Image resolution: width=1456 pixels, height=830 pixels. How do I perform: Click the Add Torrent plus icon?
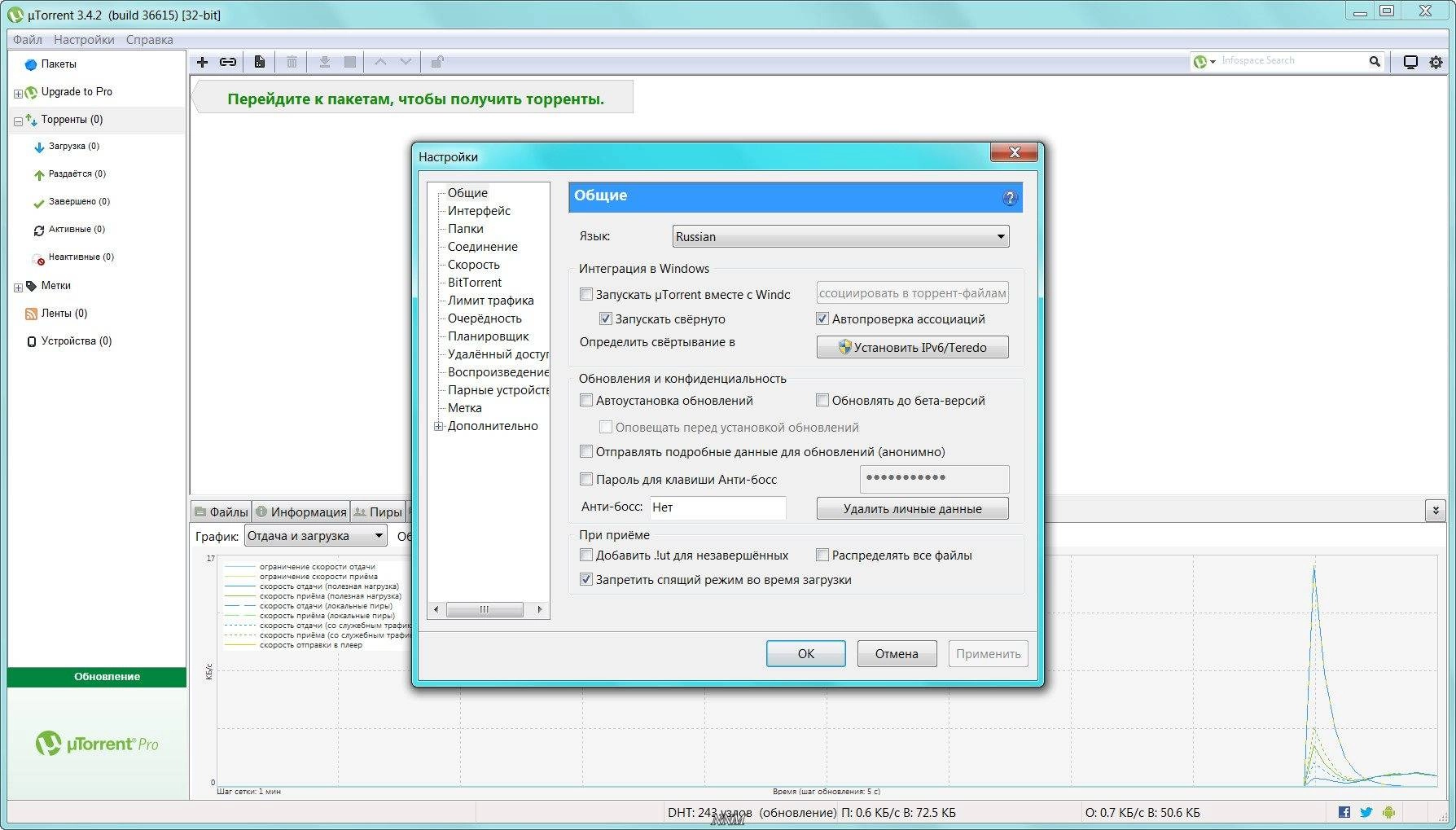pyautogui.click(x=203, y=62)
